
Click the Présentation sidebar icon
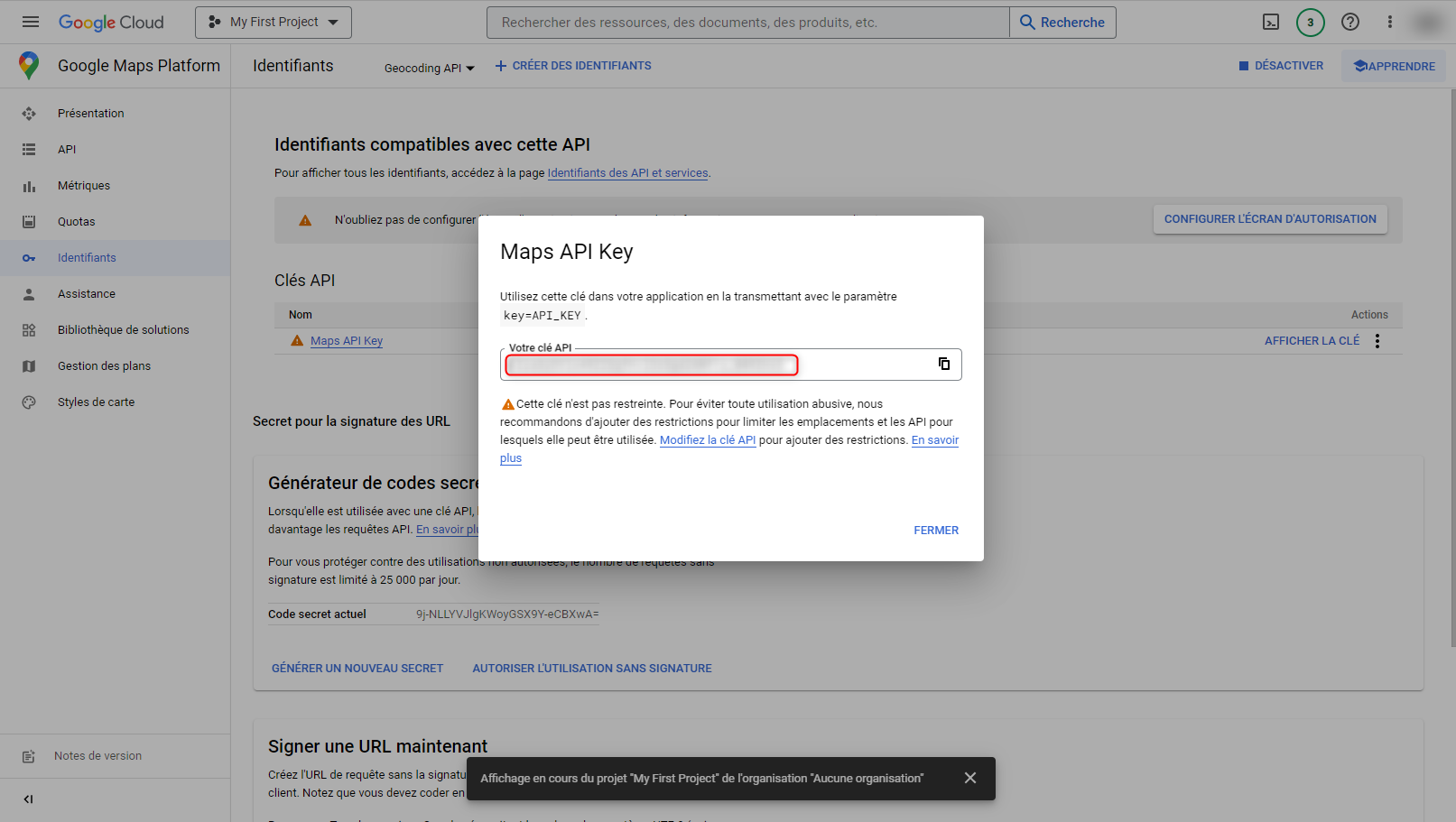(x=29, y=114)
